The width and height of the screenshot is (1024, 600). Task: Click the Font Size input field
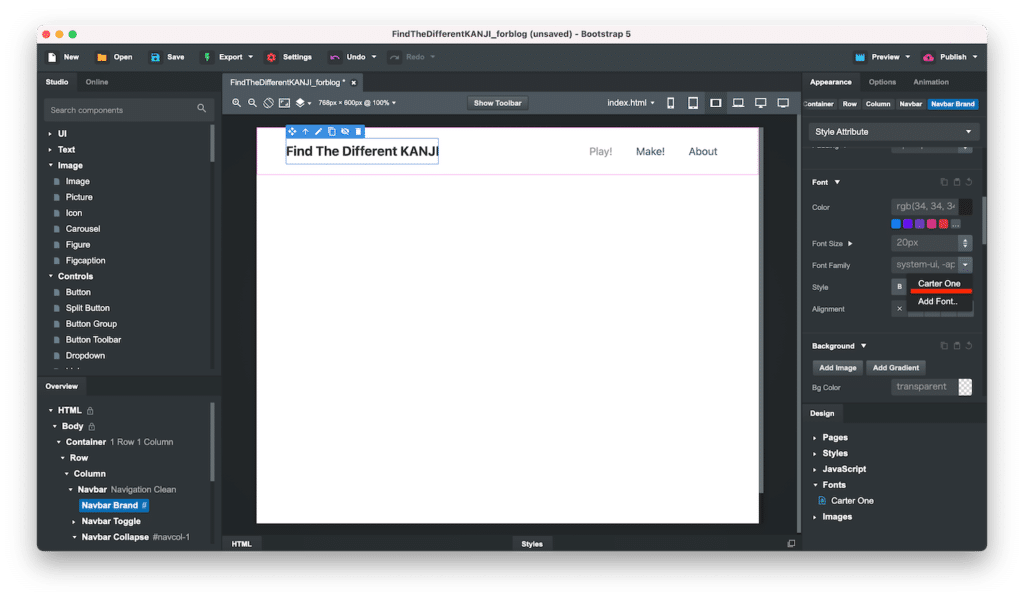pyautogui.click(x=924, y=243)
